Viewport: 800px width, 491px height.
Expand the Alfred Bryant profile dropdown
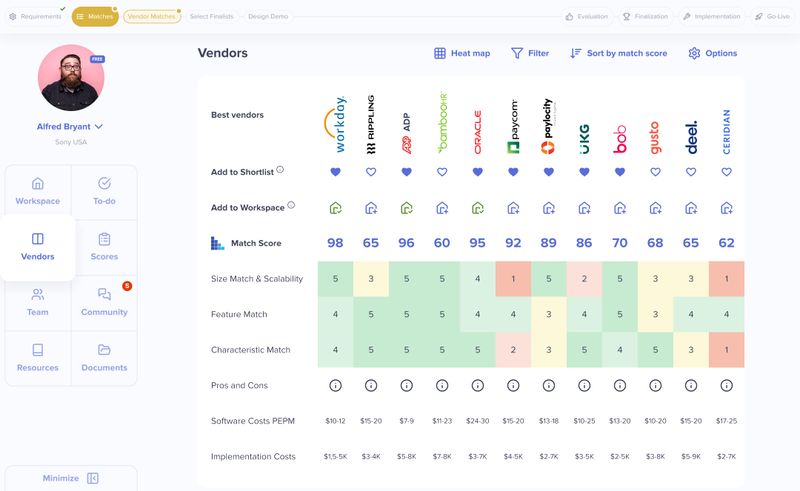click(x=70, y=127)
